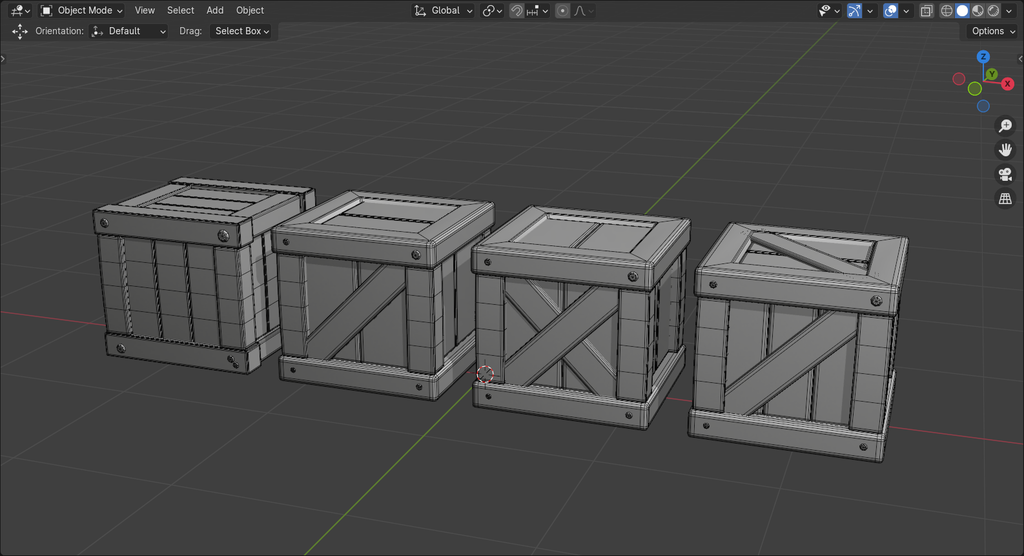Open the gizmos settings dropdown arrow

tap(870, 10)
